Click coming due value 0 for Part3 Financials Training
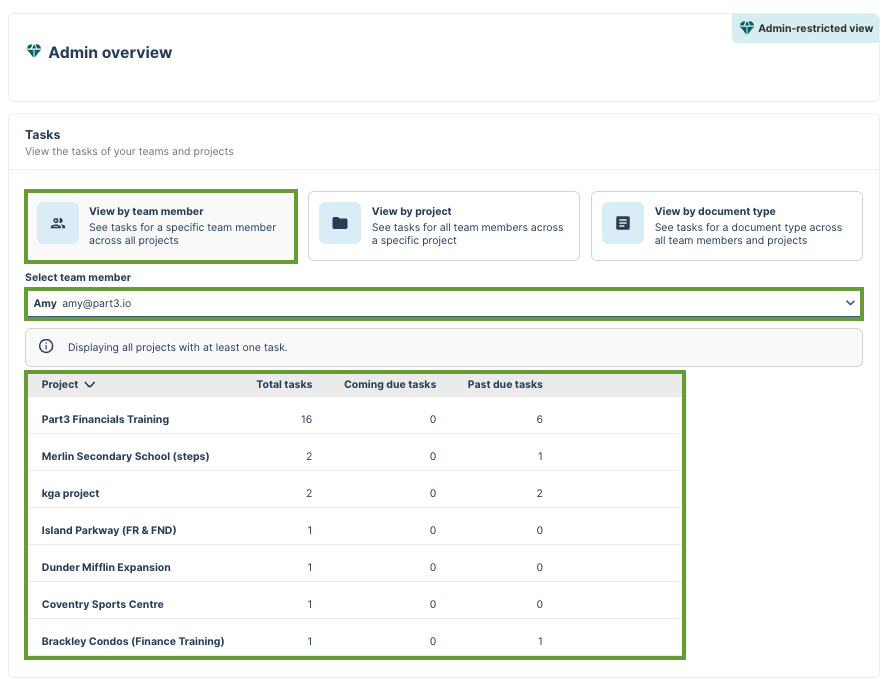This screenshot has height=694, width=894. pyautogui.click(x=433, y=419)
